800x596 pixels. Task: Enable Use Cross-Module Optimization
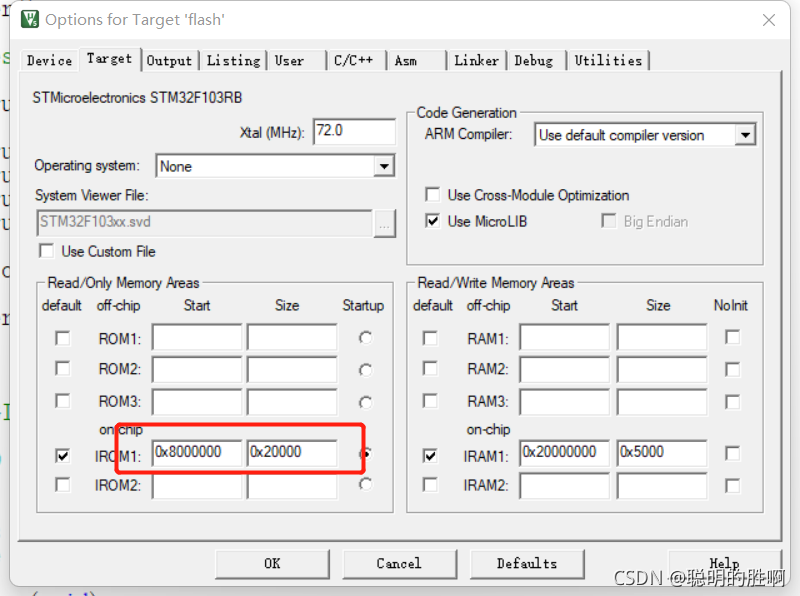(x=433, y=195)
